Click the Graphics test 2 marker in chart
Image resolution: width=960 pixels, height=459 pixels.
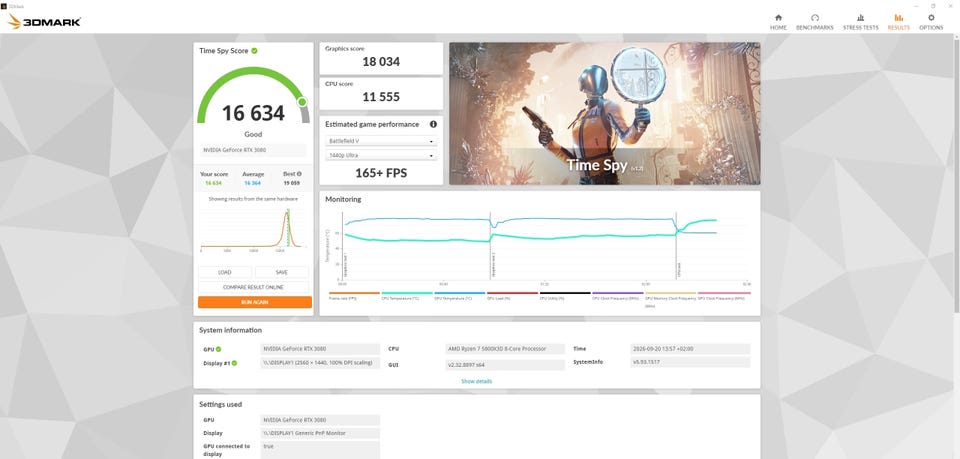[491, 248]
